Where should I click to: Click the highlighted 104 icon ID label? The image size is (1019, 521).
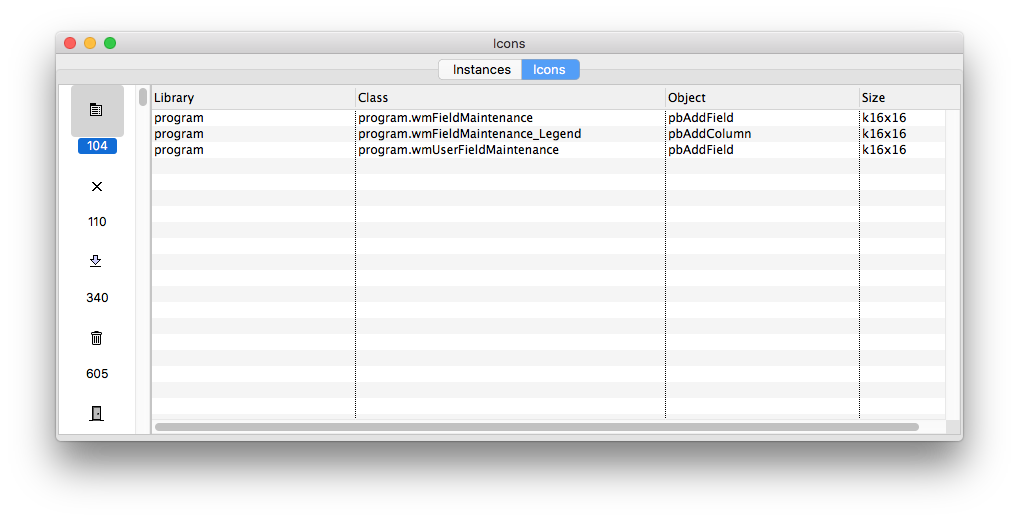[x=97, y=146]
